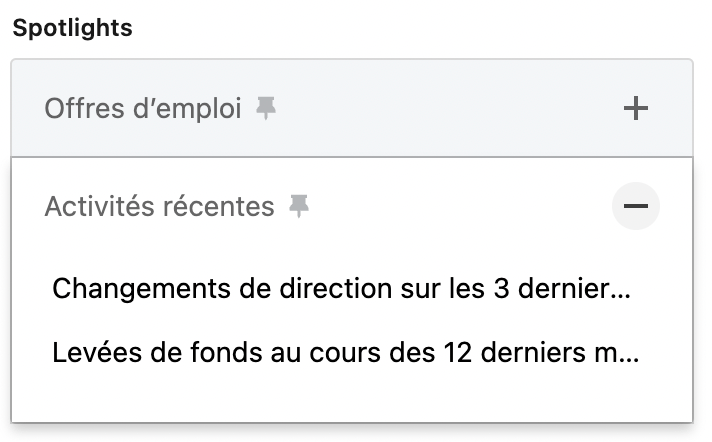This screenshot has width=712, height=442.
Task: Close the recent activities dropdown using minus icon
Action: (x=635, y=206)
